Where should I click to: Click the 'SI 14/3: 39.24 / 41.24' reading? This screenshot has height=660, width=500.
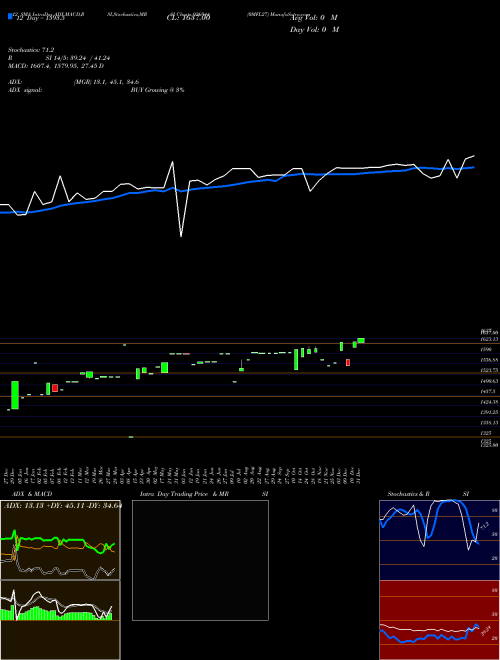tap(78, 58)
